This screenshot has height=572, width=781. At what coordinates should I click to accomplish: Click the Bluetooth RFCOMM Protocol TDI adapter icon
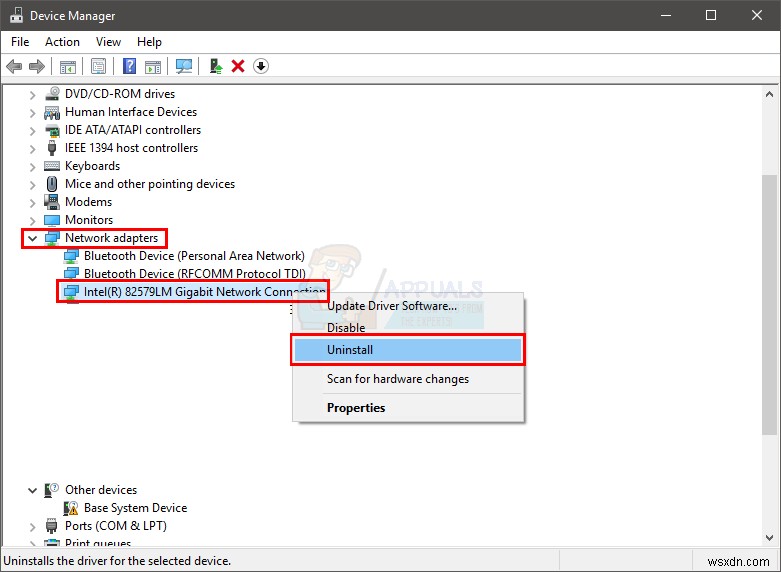71,274
